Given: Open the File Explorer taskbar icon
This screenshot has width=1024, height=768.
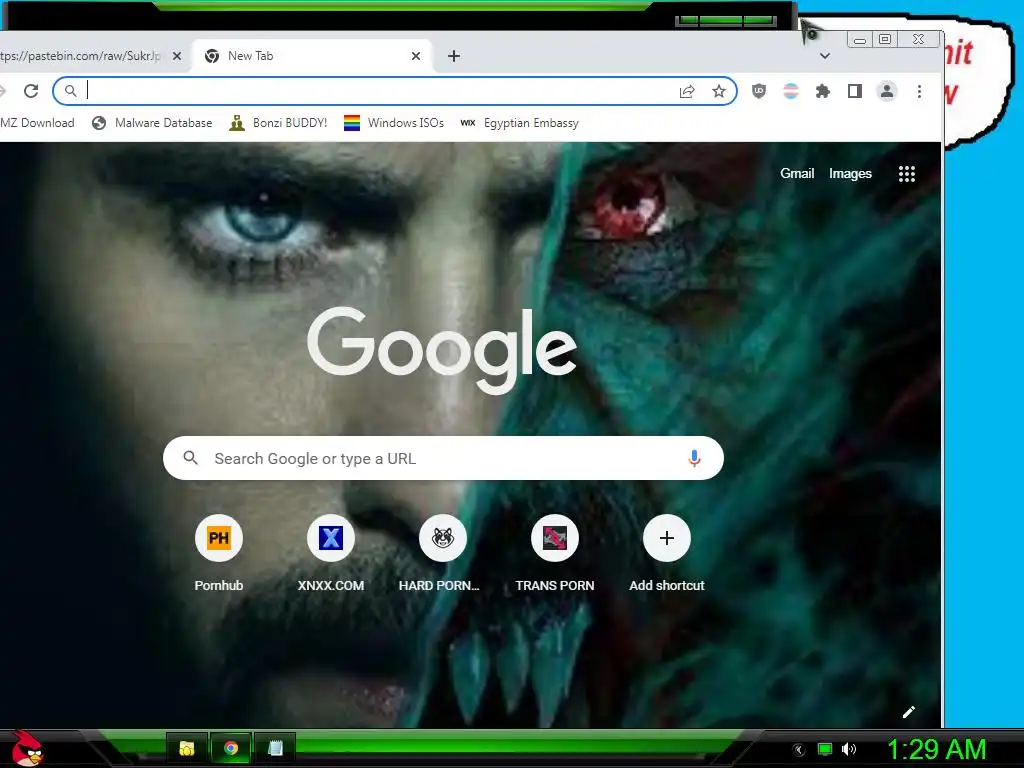Looking at the screenshot, I should [x=187, y=748].
